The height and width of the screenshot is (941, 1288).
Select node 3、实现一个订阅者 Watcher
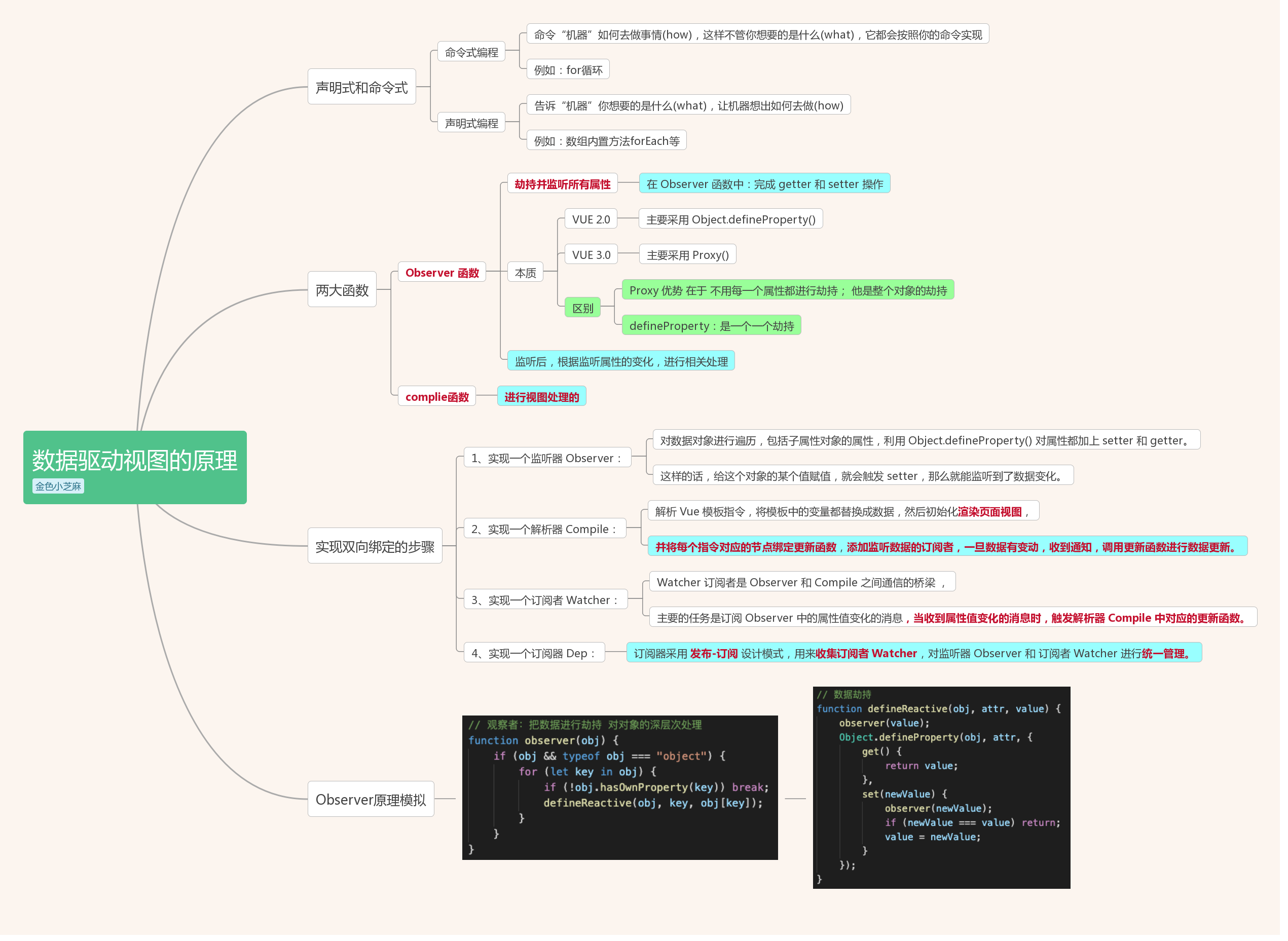(x=544, y=600)
